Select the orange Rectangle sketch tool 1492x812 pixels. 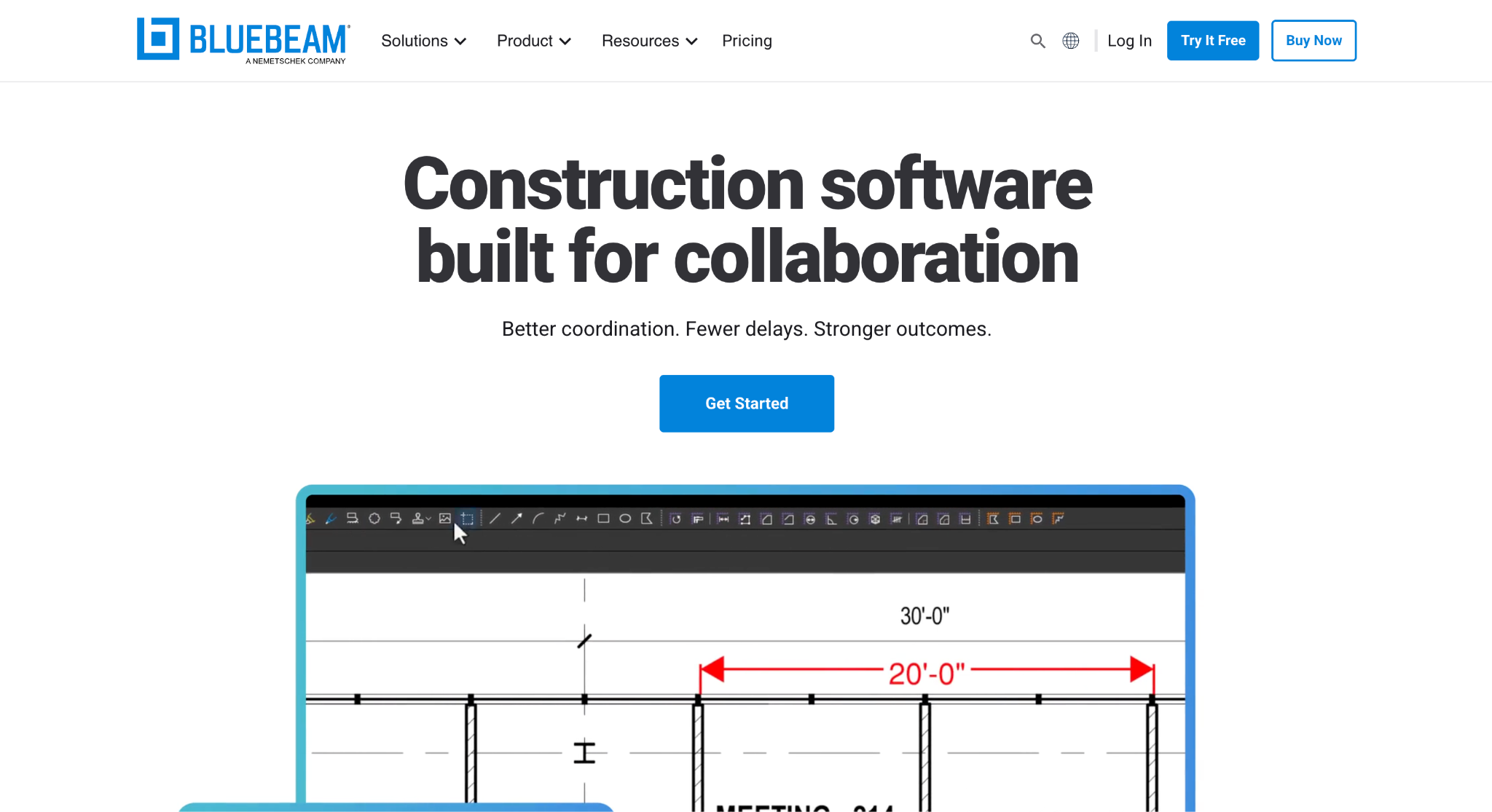1015,519
